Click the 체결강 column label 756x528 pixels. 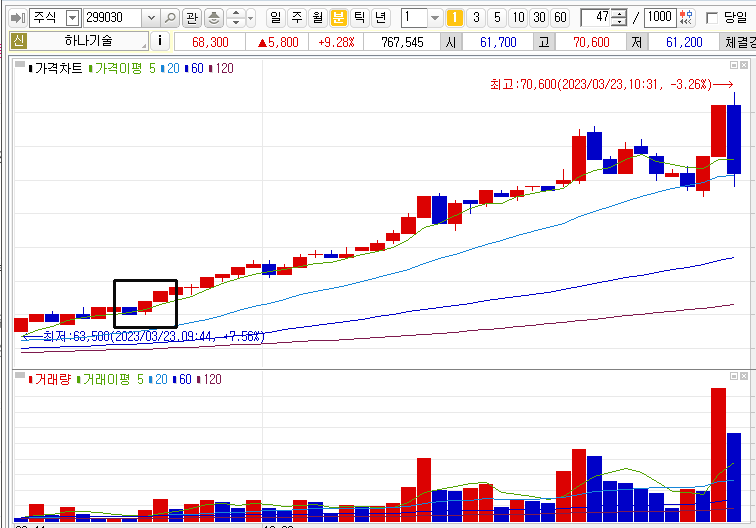tap(738, 42)
